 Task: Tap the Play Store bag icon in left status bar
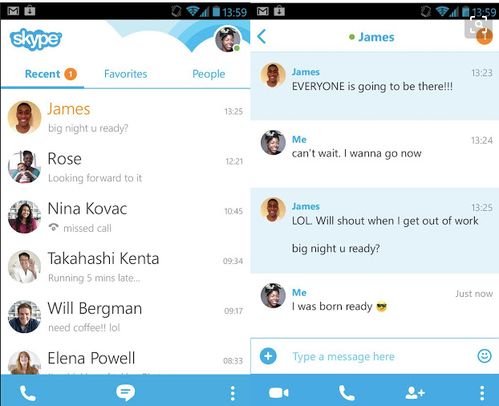click(30, 11)
